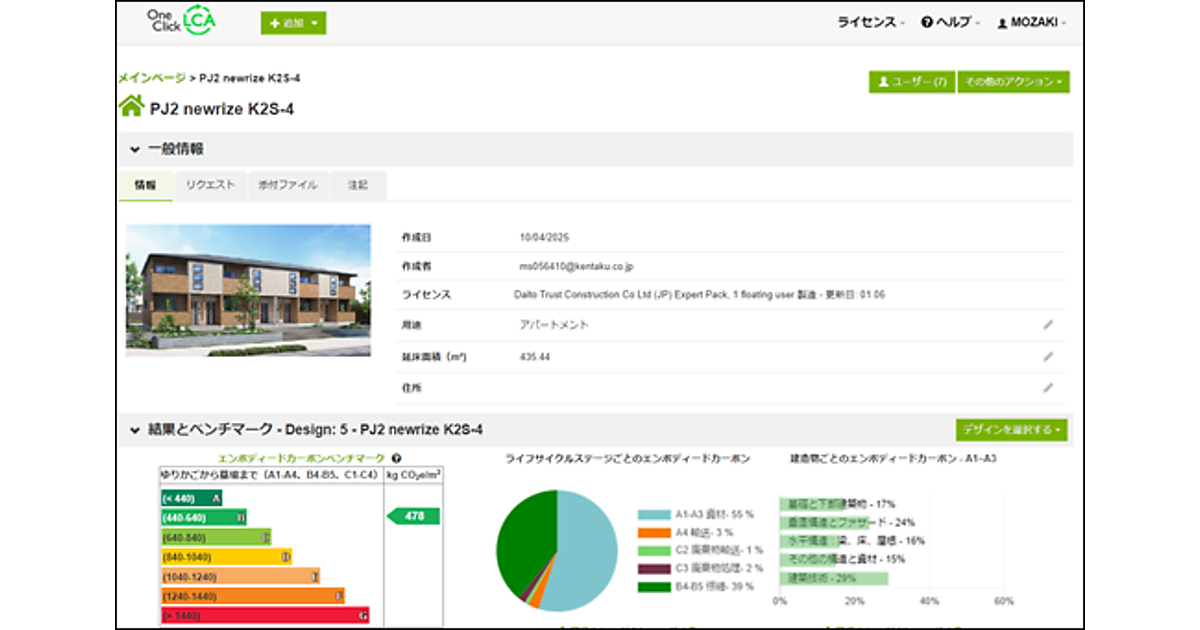The height and width of the screenshot is (630, 1200).
Task: Collapse the 結果とベンチマーク section
Action: 135,430
